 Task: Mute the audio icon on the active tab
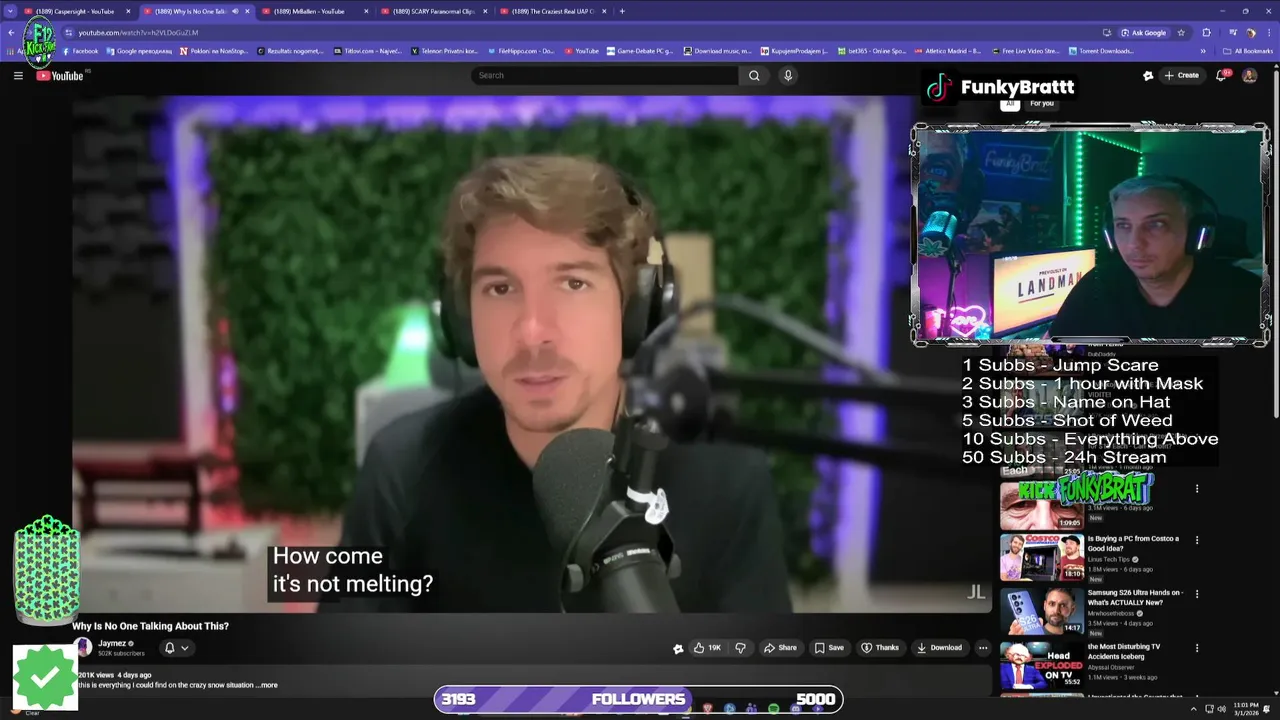point(235,11)
